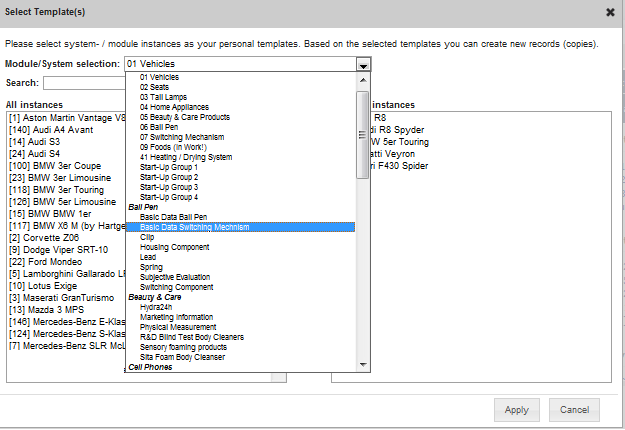
Task: Click the Cancel button
Action: (574, 410)
